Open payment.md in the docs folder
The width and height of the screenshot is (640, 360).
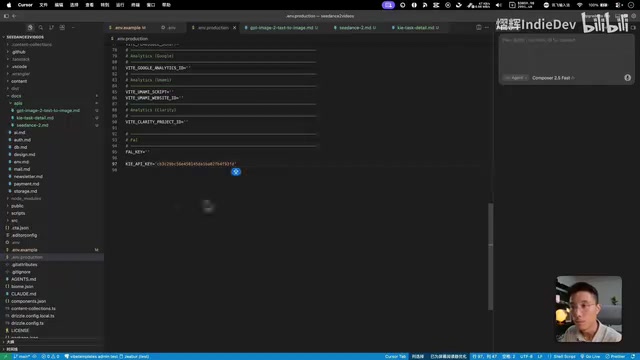point(26,184)
